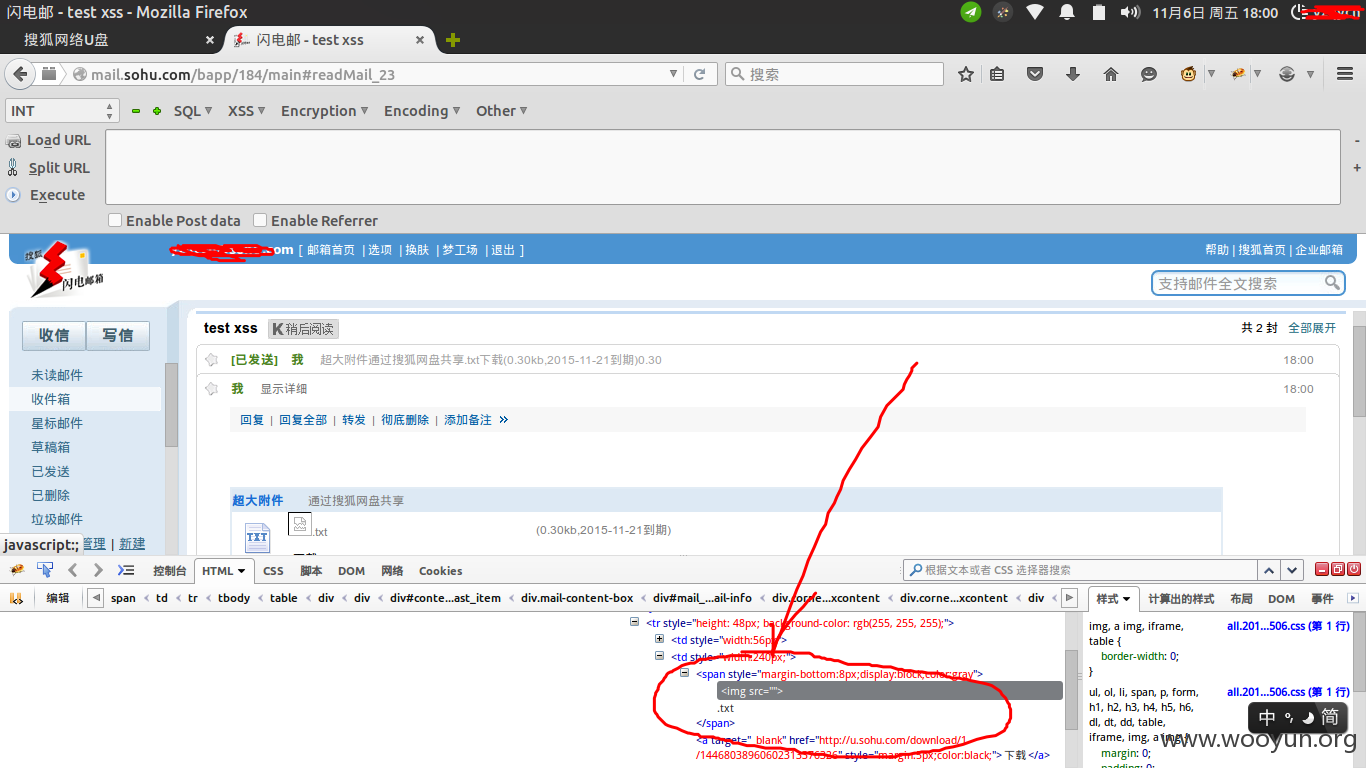1366x768 pixels.
Task: Switch to the Firebug Cookies tab
Action: (x=440, y=571)
